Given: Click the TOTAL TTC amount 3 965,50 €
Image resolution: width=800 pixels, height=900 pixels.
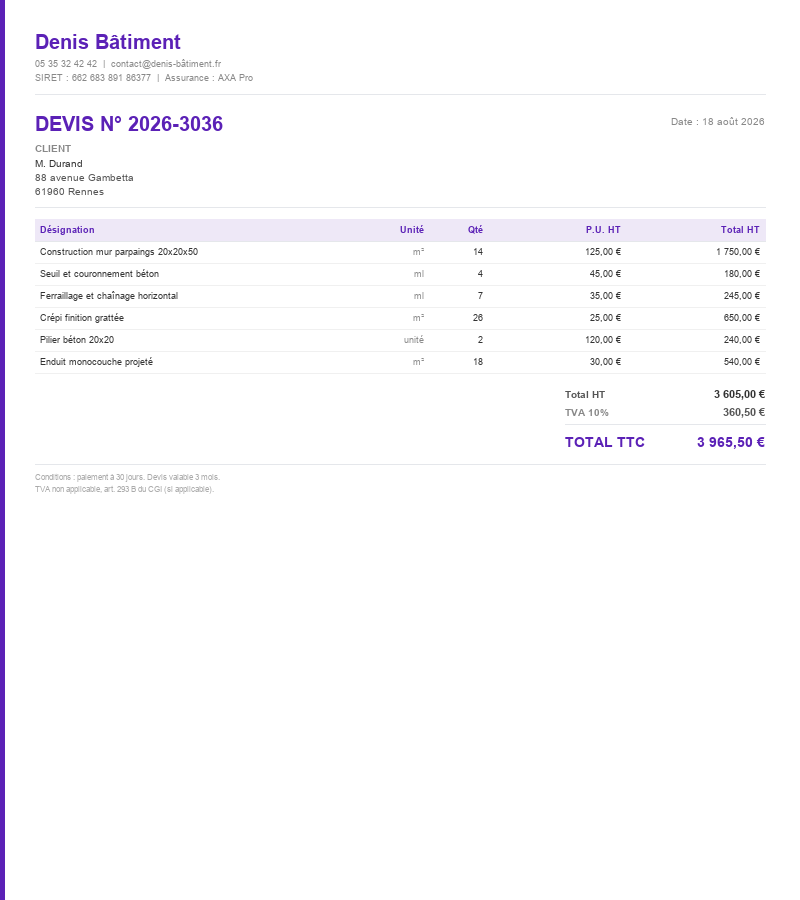Looking at the screenshot, I should point(731,442).
